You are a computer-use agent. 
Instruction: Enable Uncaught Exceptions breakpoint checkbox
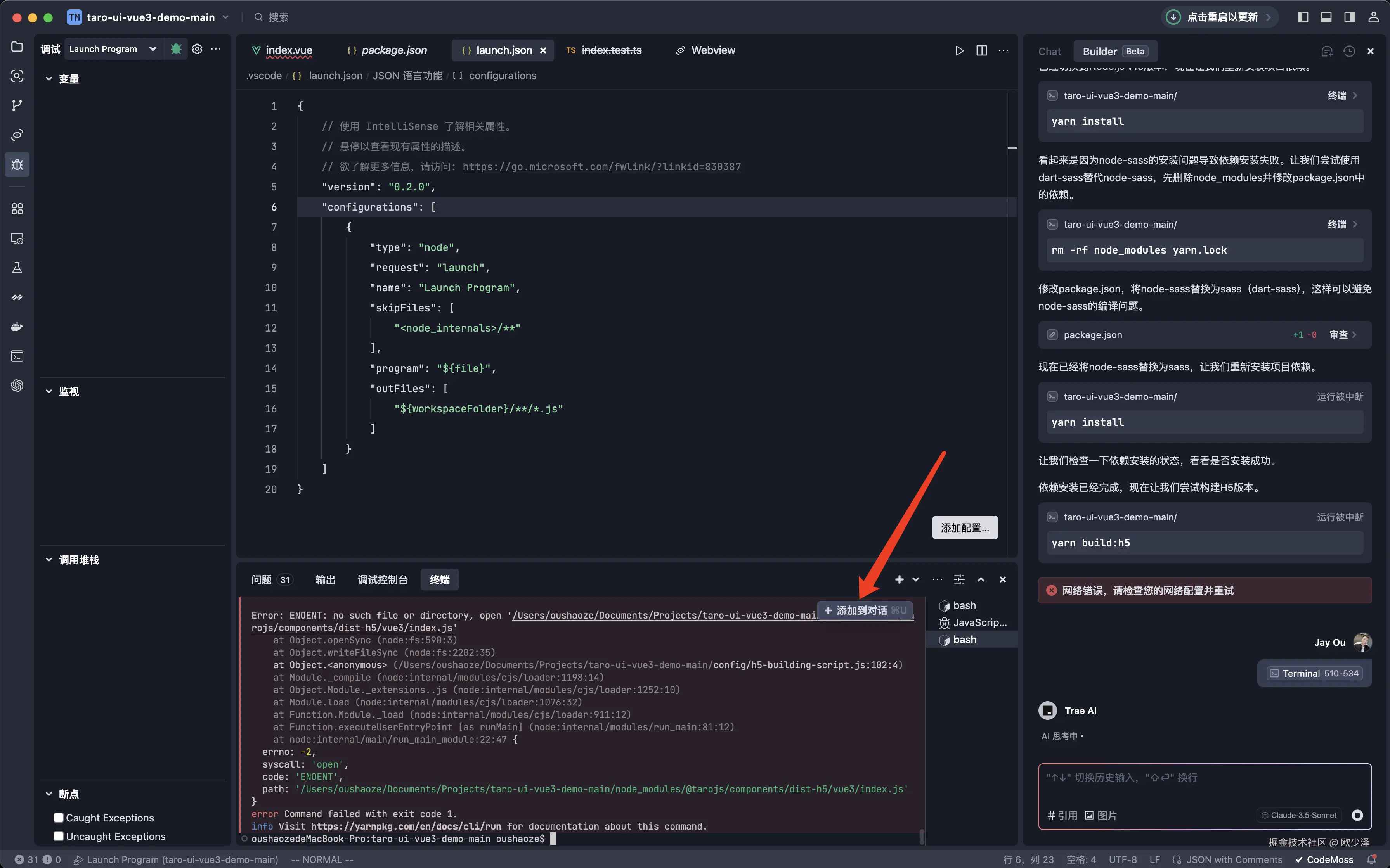coord(59,837)
